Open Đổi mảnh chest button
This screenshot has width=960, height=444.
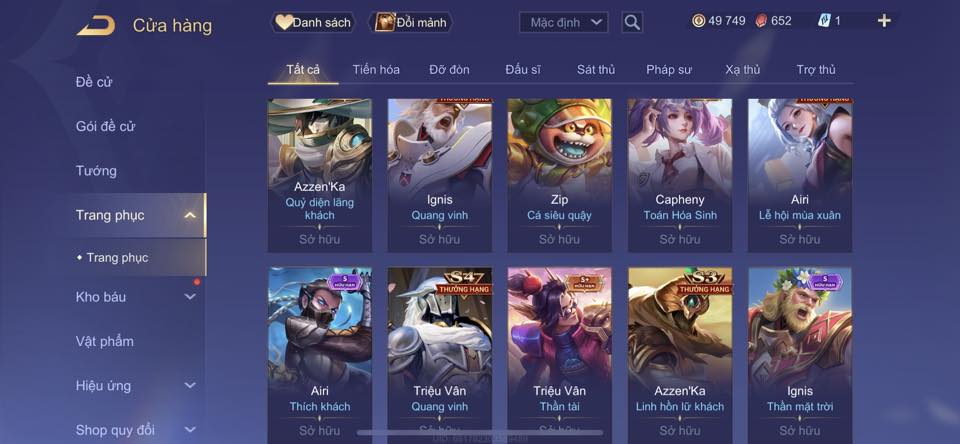pos(410,23)
